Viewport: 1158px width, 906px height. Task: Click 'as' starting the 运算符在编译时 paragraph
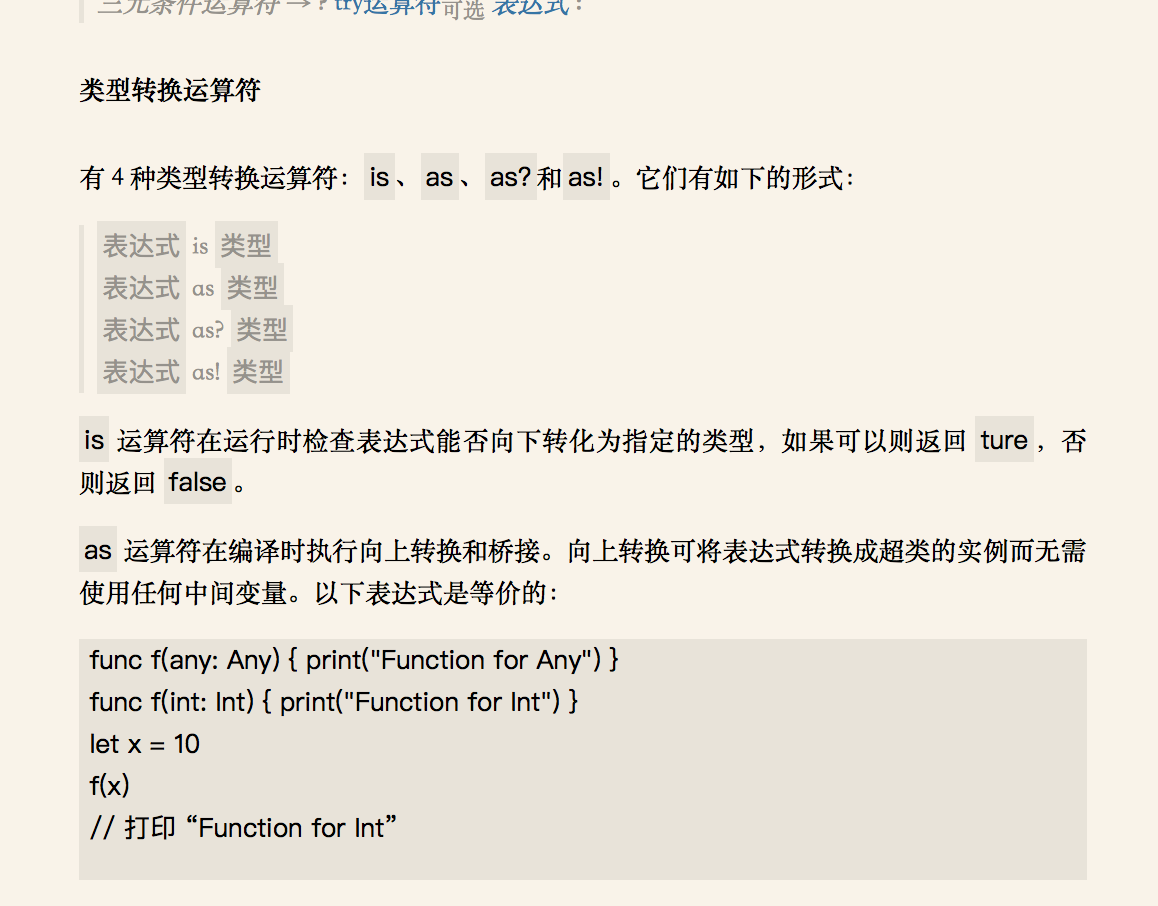98,550
